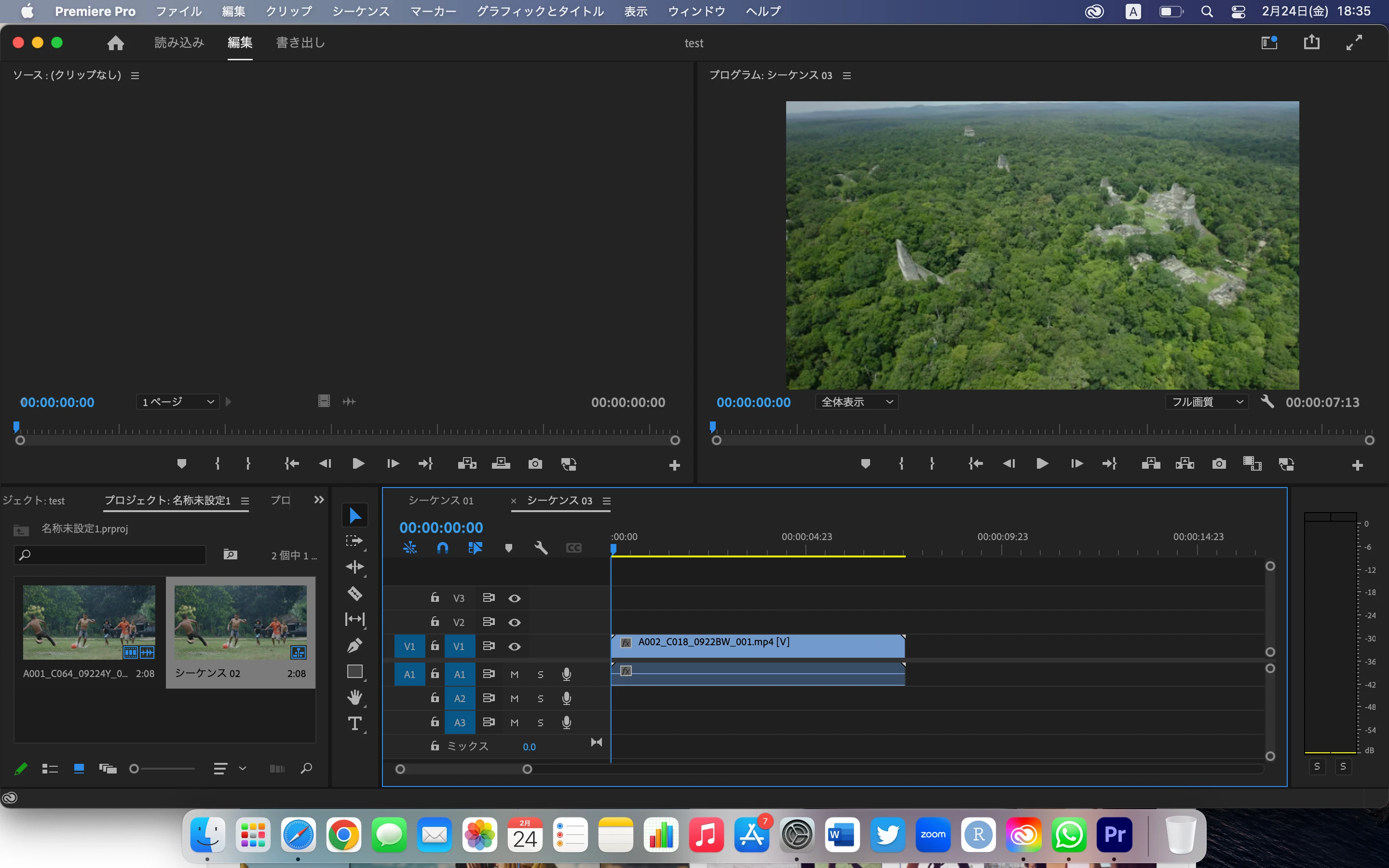Image resolution: width=1389 pixels, height=868 pixels.
Task: Adjust the project thumbnail size slider
Action: click(x=134, y=769)
